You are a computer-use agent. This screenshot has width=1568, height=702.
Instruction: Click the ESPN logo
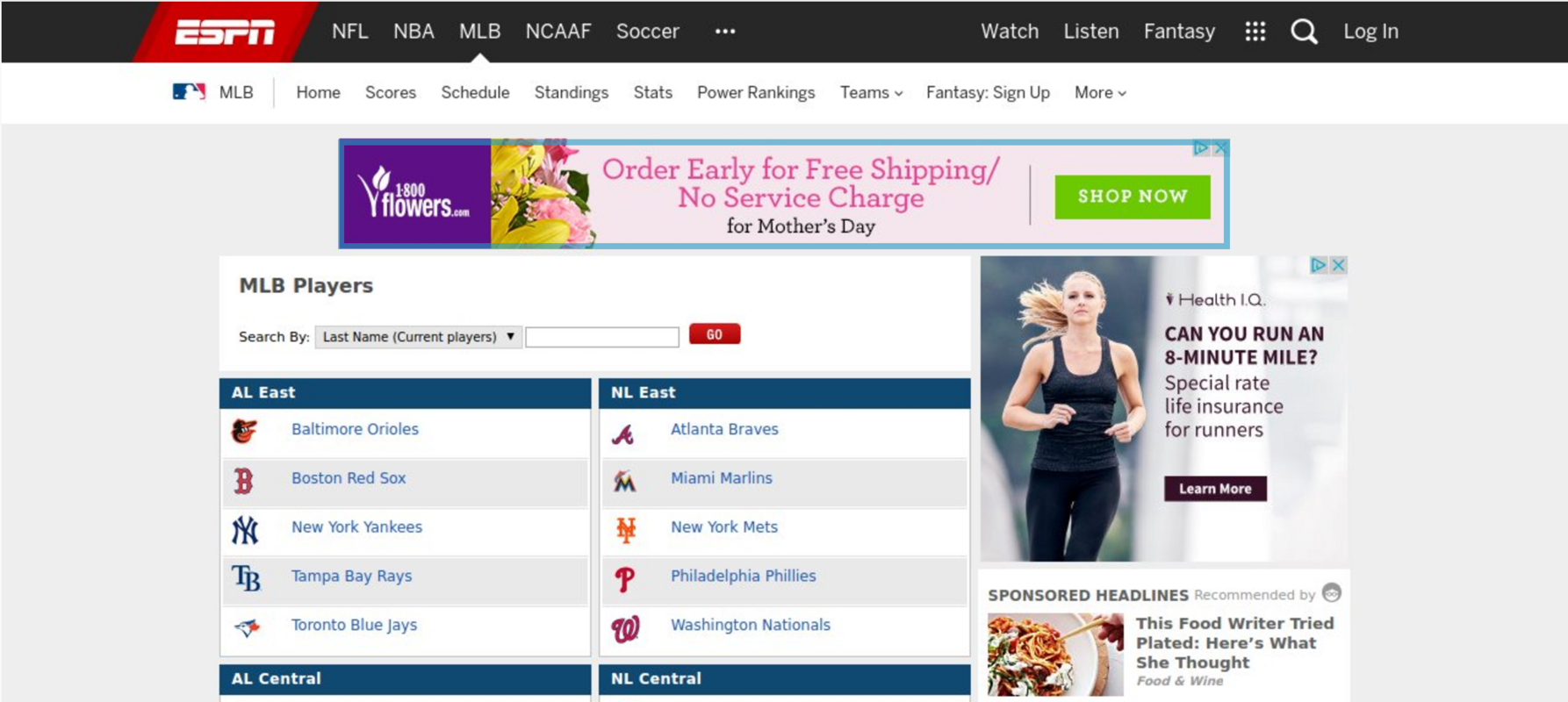(225, 32)
